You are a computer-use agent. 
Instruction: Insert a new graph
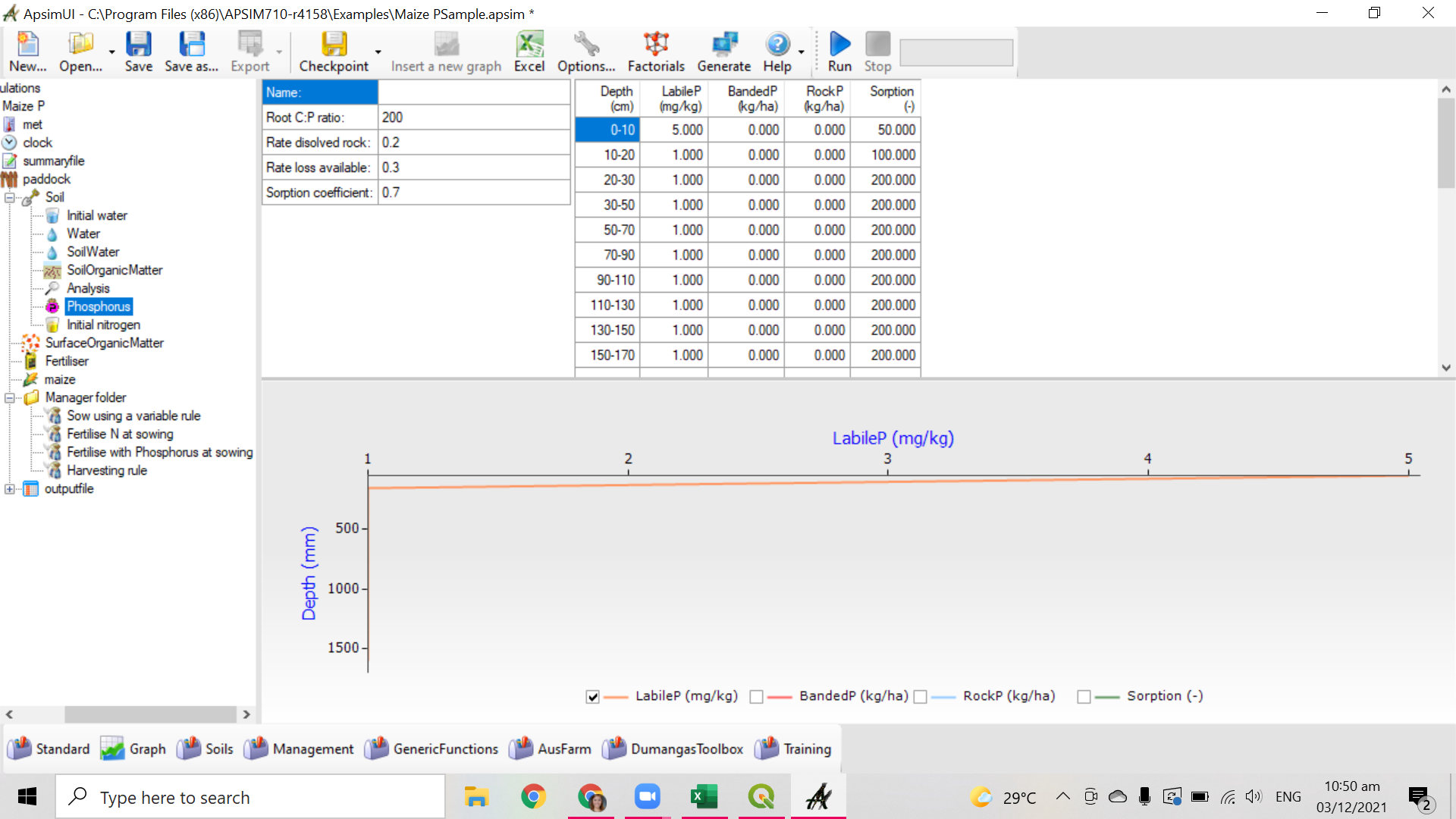tap(446, 51)
